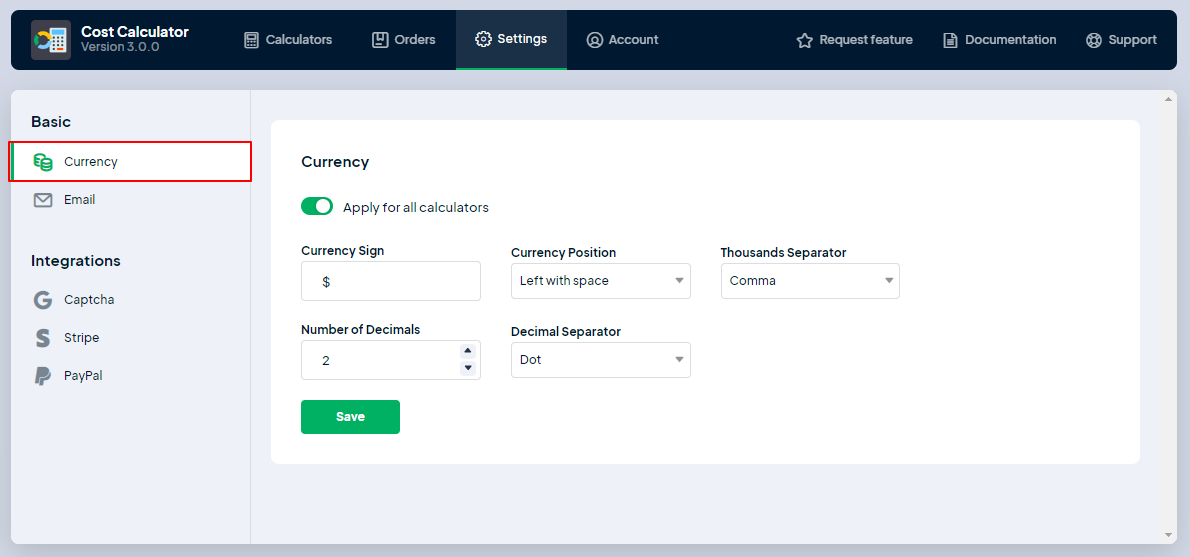
Task: Increase Number of Decimals with up arrow
Action: click(x=468, y=351)
